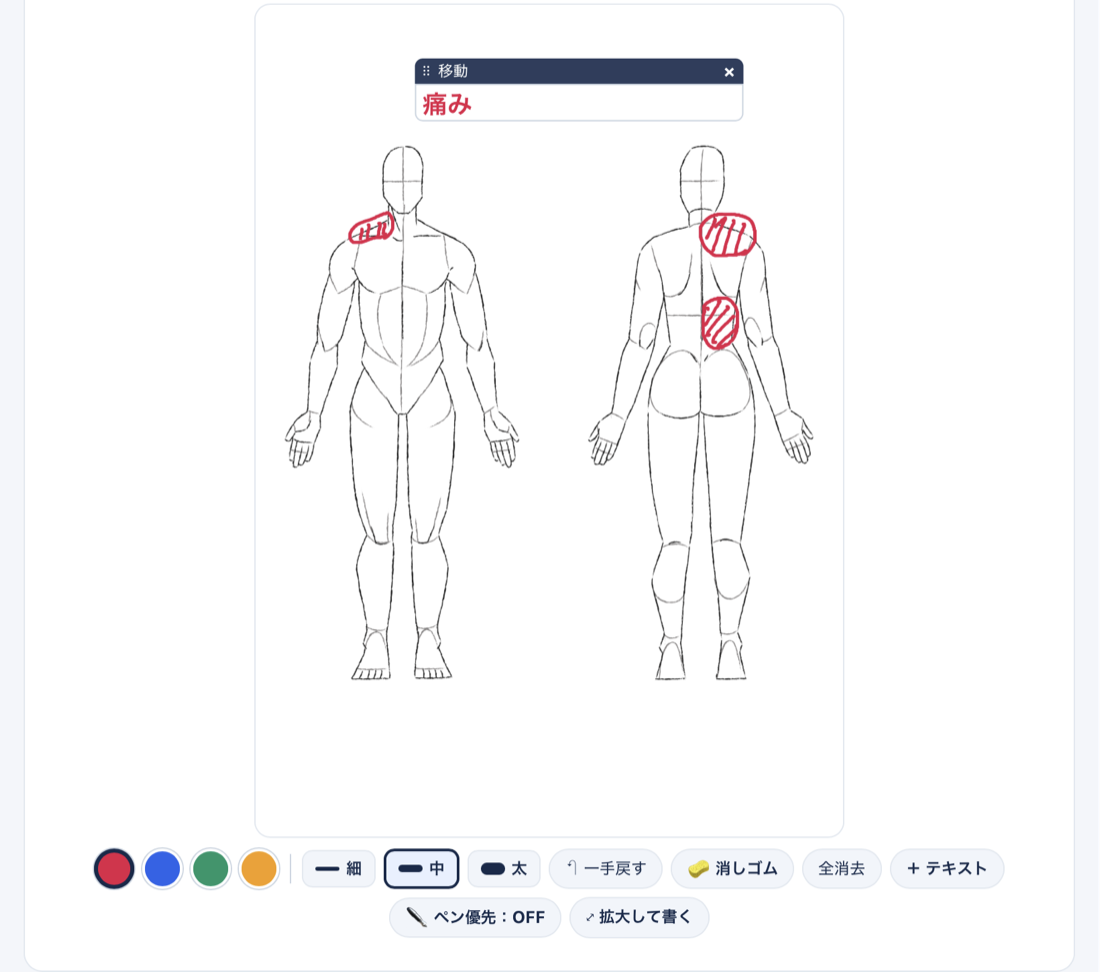
Task: Click the back view lower back marking
Action: (720, 323)
